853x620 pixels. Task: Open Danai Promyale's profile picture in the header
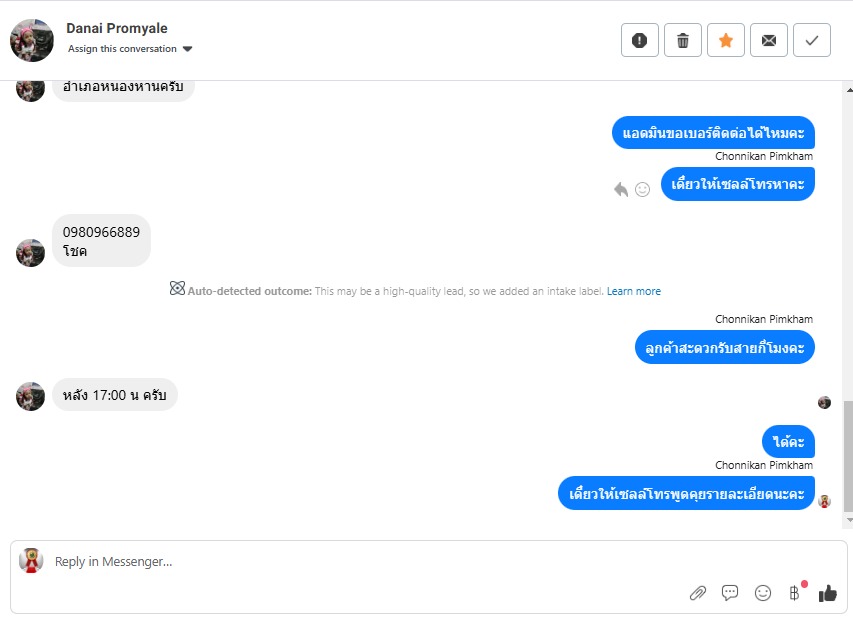pos(32,40)
